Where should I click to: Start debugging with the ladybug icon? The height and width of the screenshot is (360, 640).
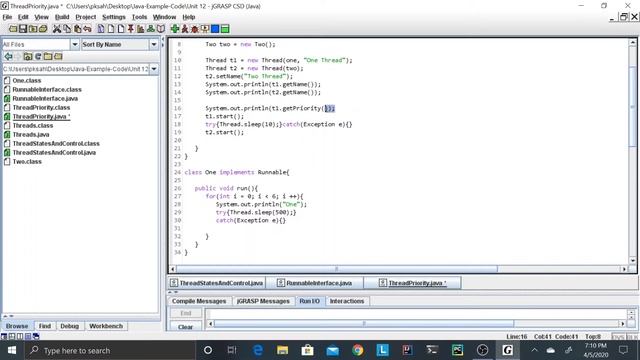click(195, 29)
